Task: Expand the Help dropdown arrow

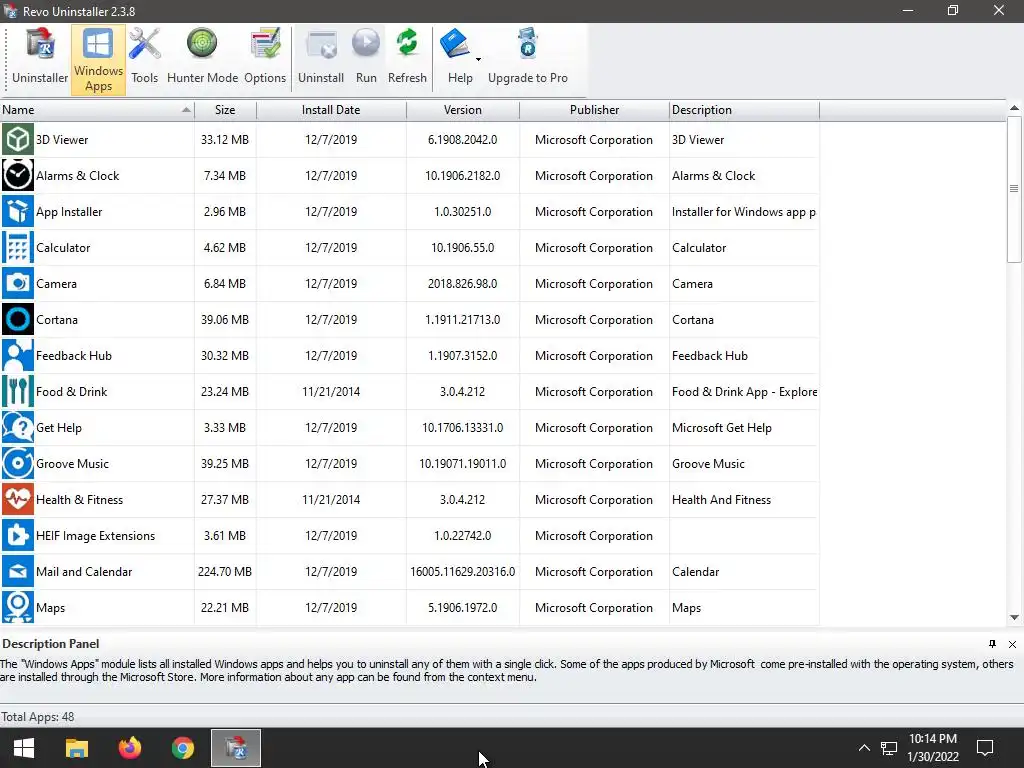Action: [x=478, y=59]
